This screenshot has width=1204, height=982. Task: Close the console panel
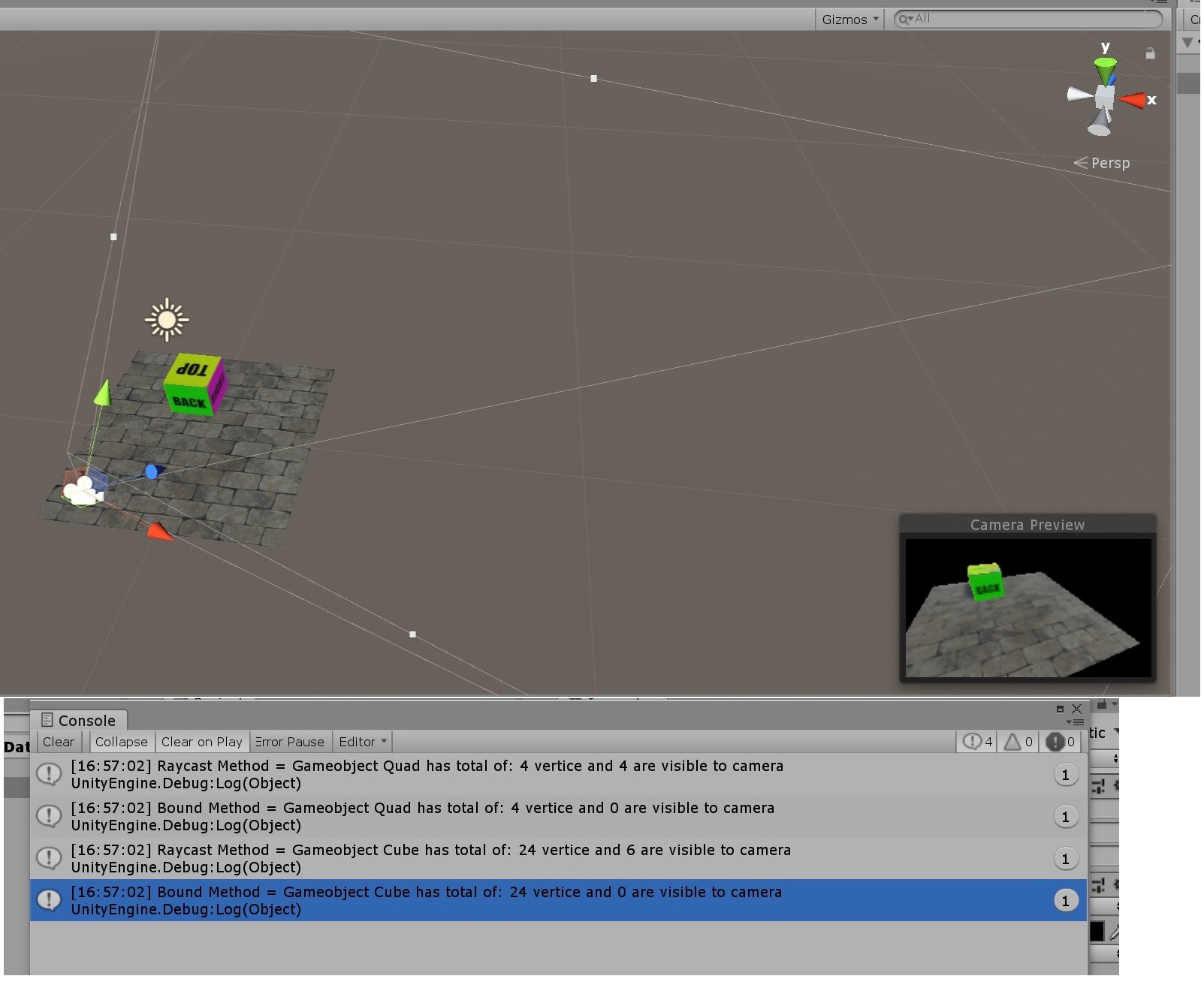[1076, 709]
